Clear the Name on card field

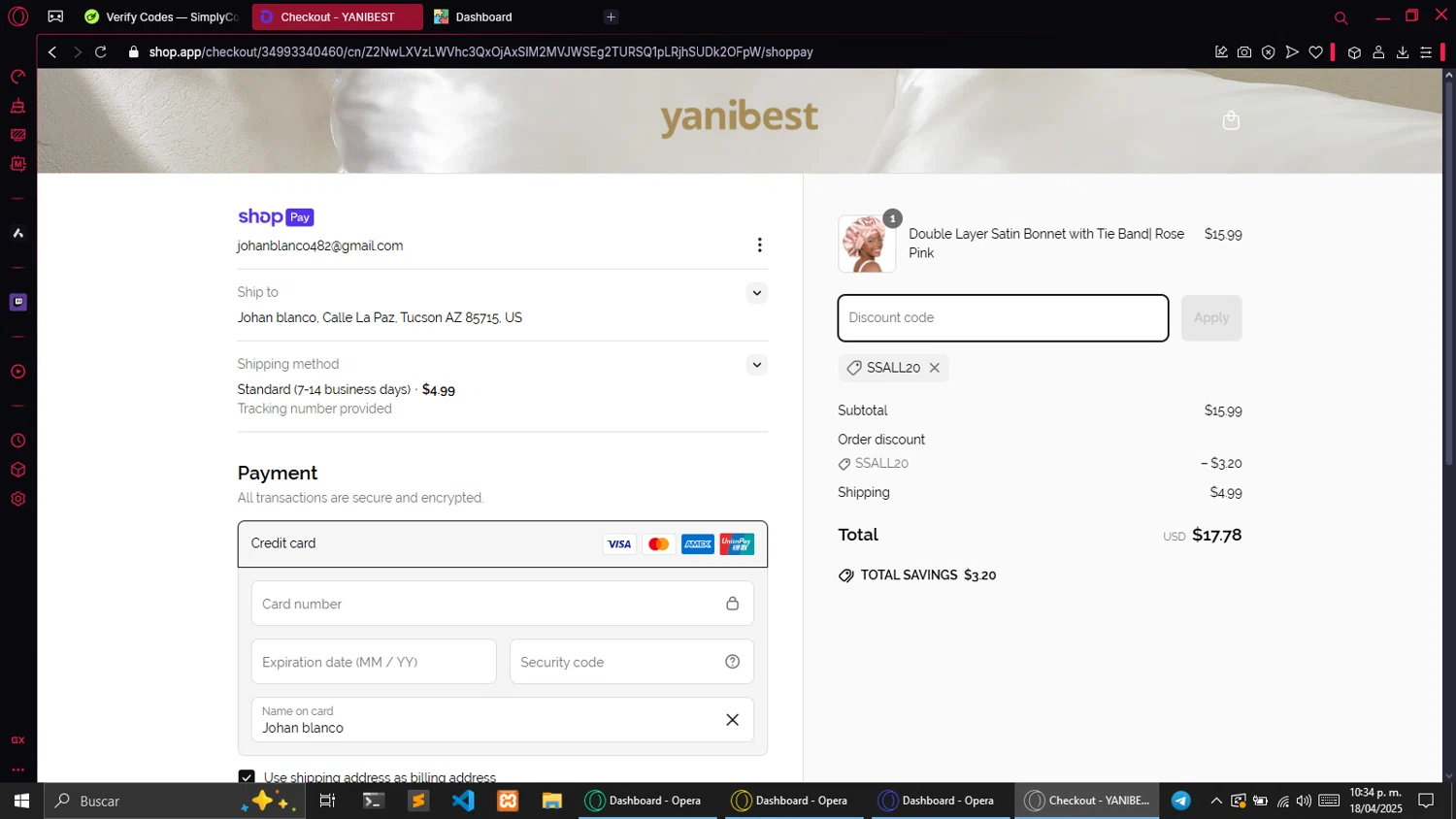pyautogui.click(x=732, y=720)
